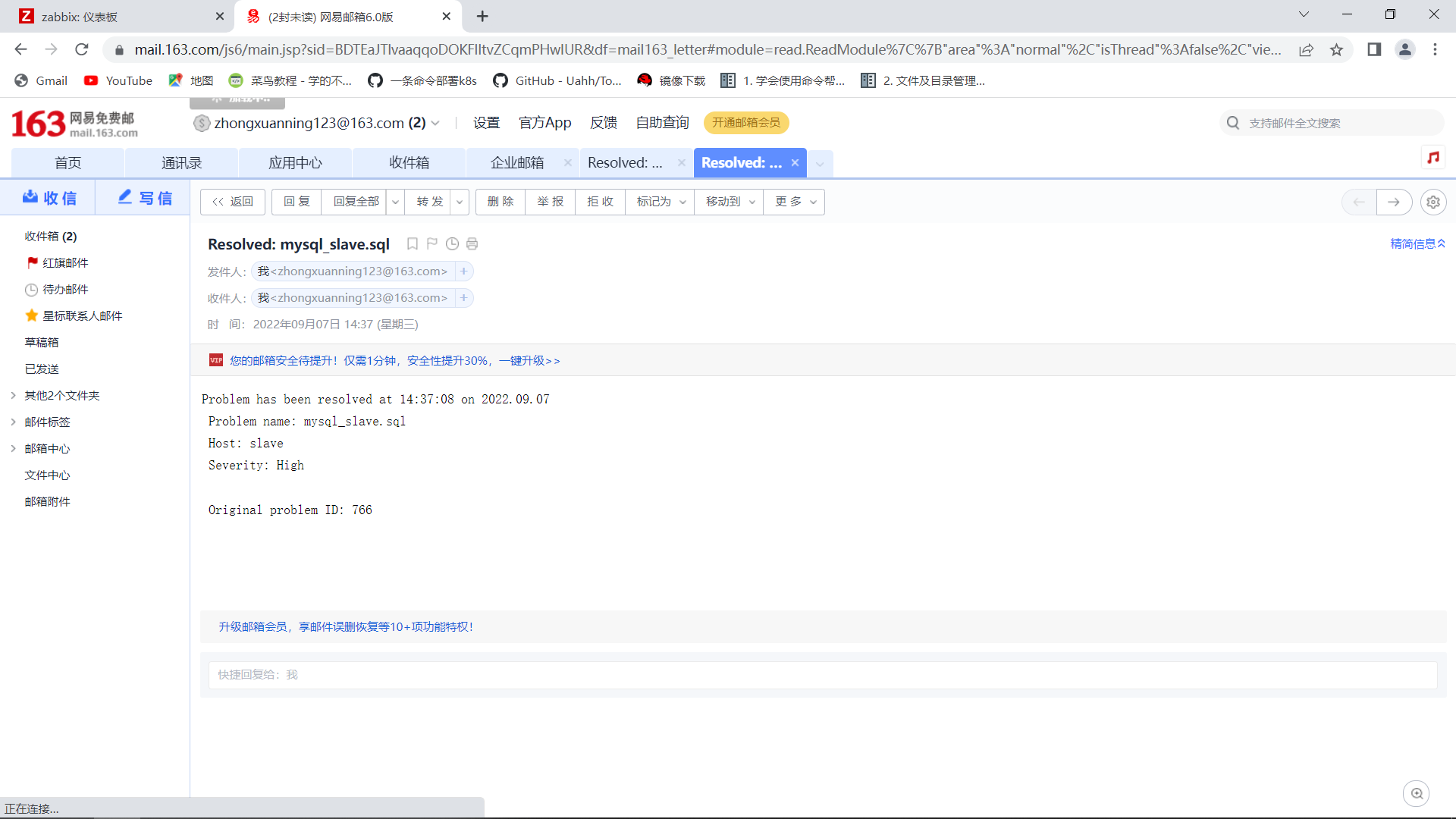This screenshot has height=819, width=1456.
Task: Expand 其他2个文件夹 in sidebar
Action: coord(14,395)
